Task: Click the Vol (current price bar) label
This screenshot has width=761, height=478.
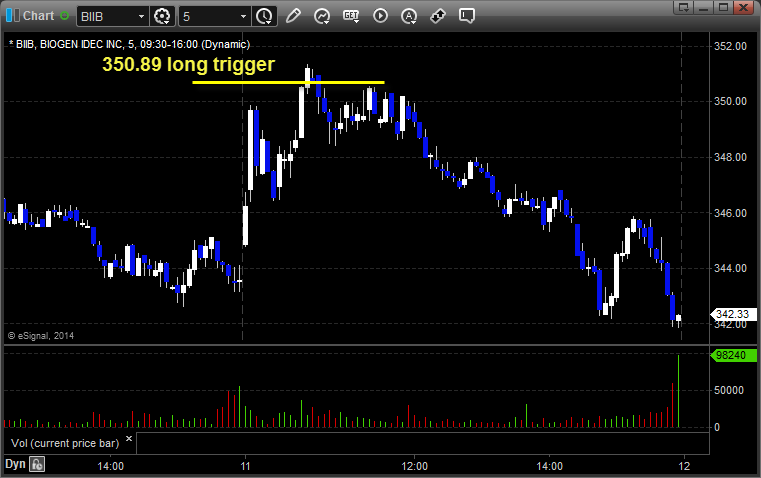Action: [65, 443]
